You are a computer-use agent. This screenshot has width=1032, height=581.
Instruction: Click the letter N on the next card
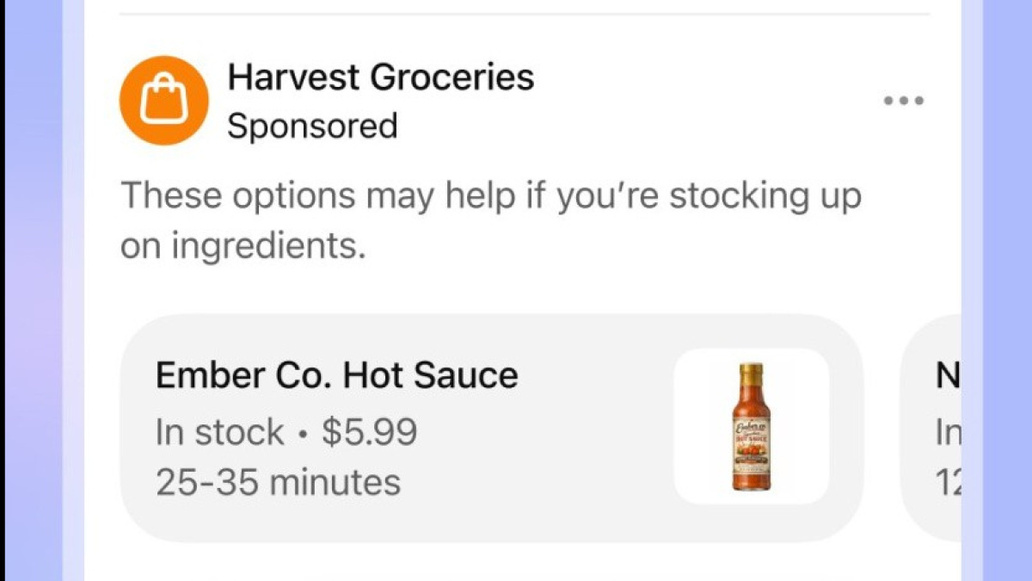pyautogui.click(x=946, y=376)
